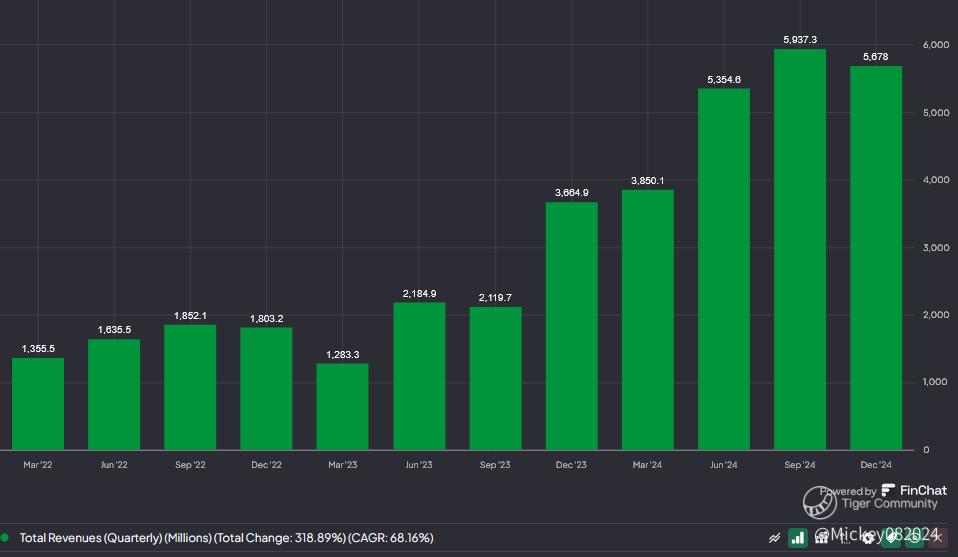Click the Powered by FinChat text
Screen dimensions: 958x557
[x=848, y=491]
